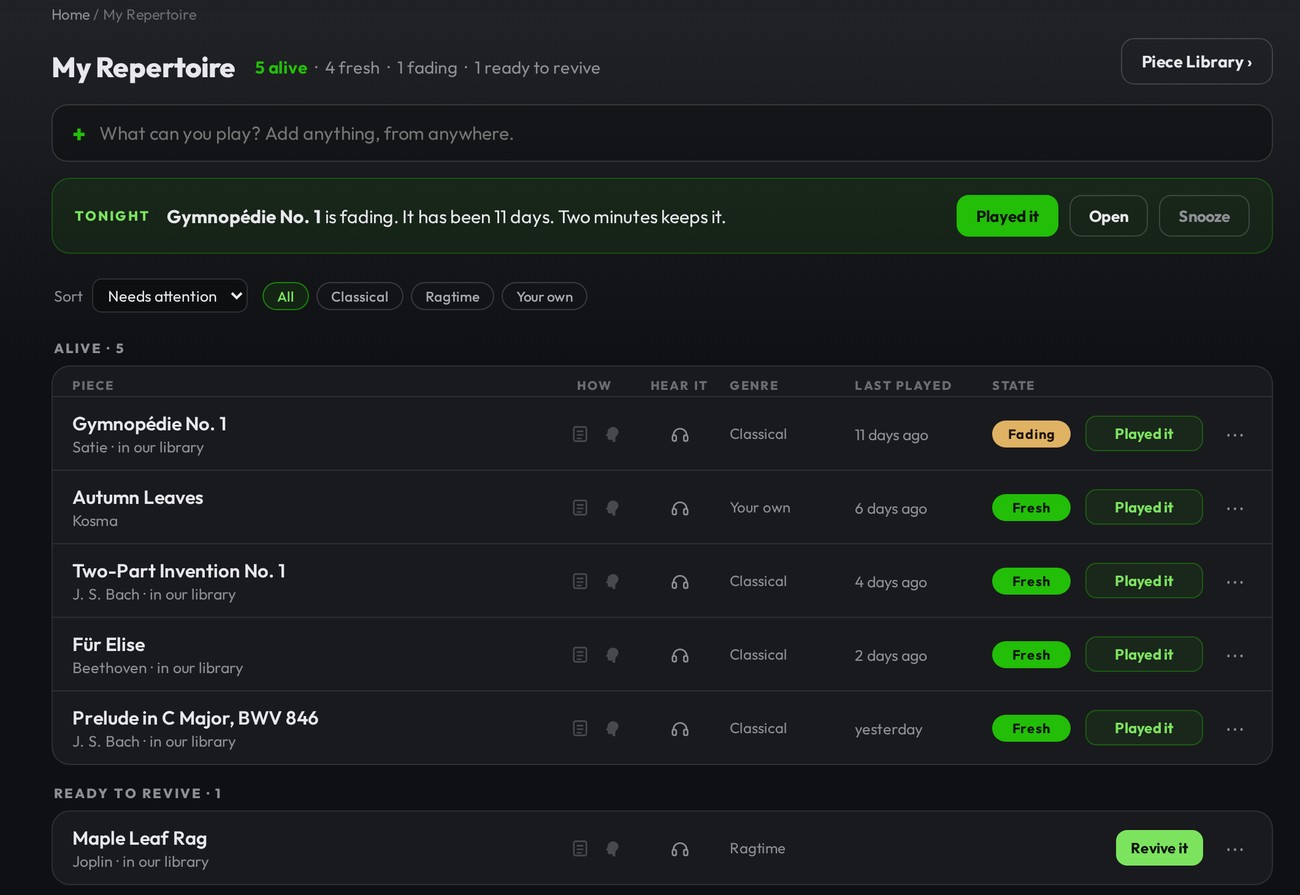
Task: Click the 'Prelude in C Major, BWV 846' title
Action: [195, 718]
